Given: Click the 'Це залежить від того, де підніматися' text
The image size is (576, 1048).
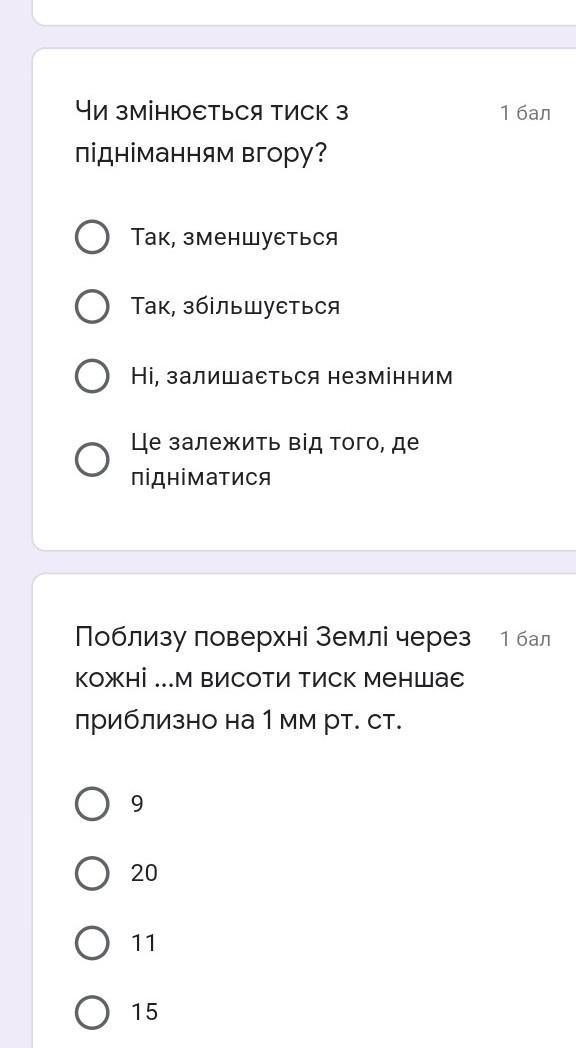Looking at the screenshot, I should [x=275, y=460].
